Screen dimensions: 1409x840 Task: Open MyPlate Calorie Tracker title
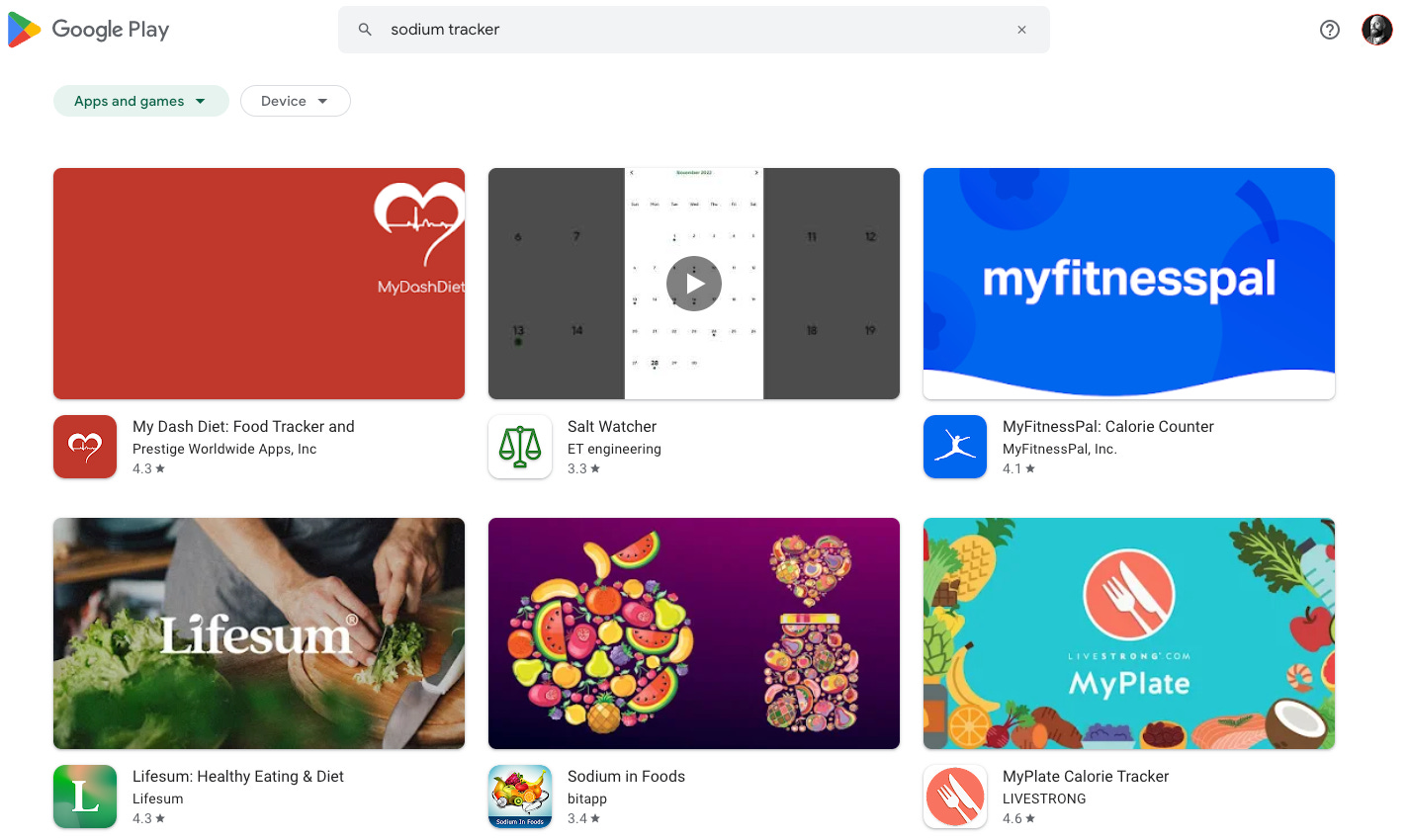point(1086,777)
